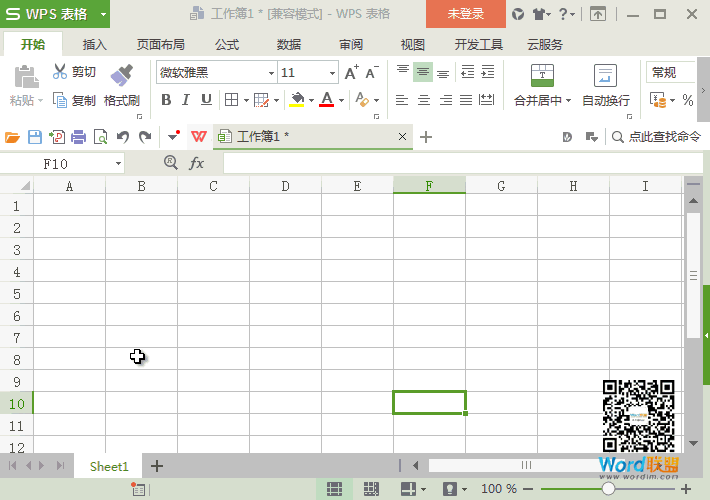
Task: Switch to the 数据 (Data) tab
Action: click(x=288, y=44)
